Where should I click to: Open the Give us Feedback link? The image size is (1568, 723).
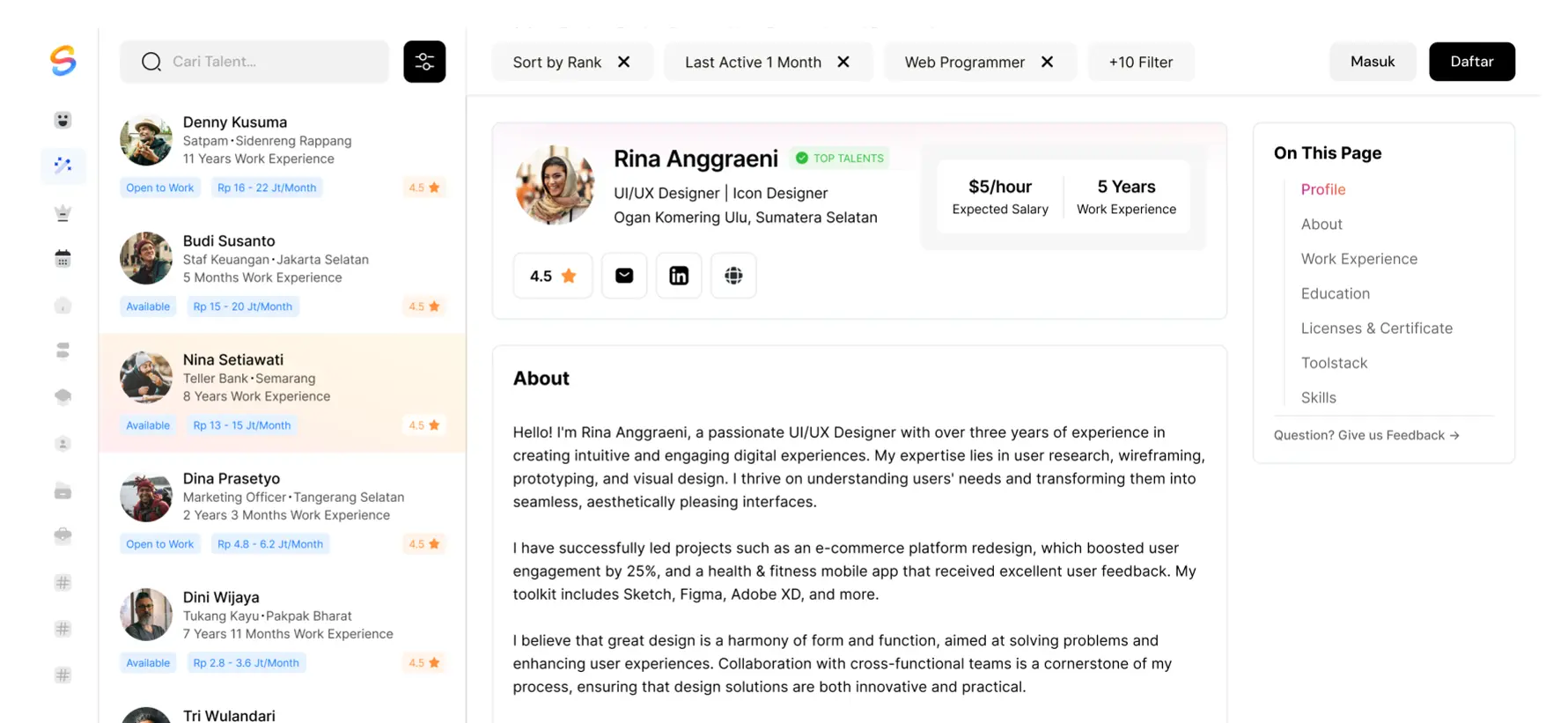[1366, 435]
